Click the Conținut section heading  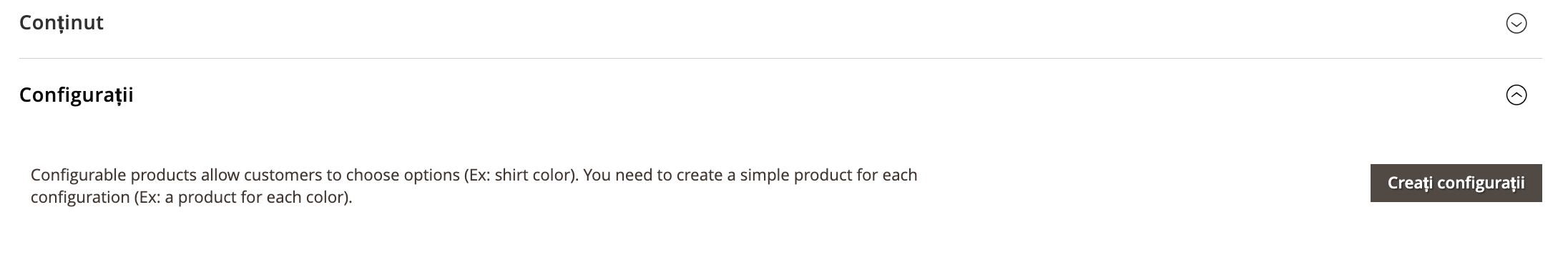tap(62, 23)
